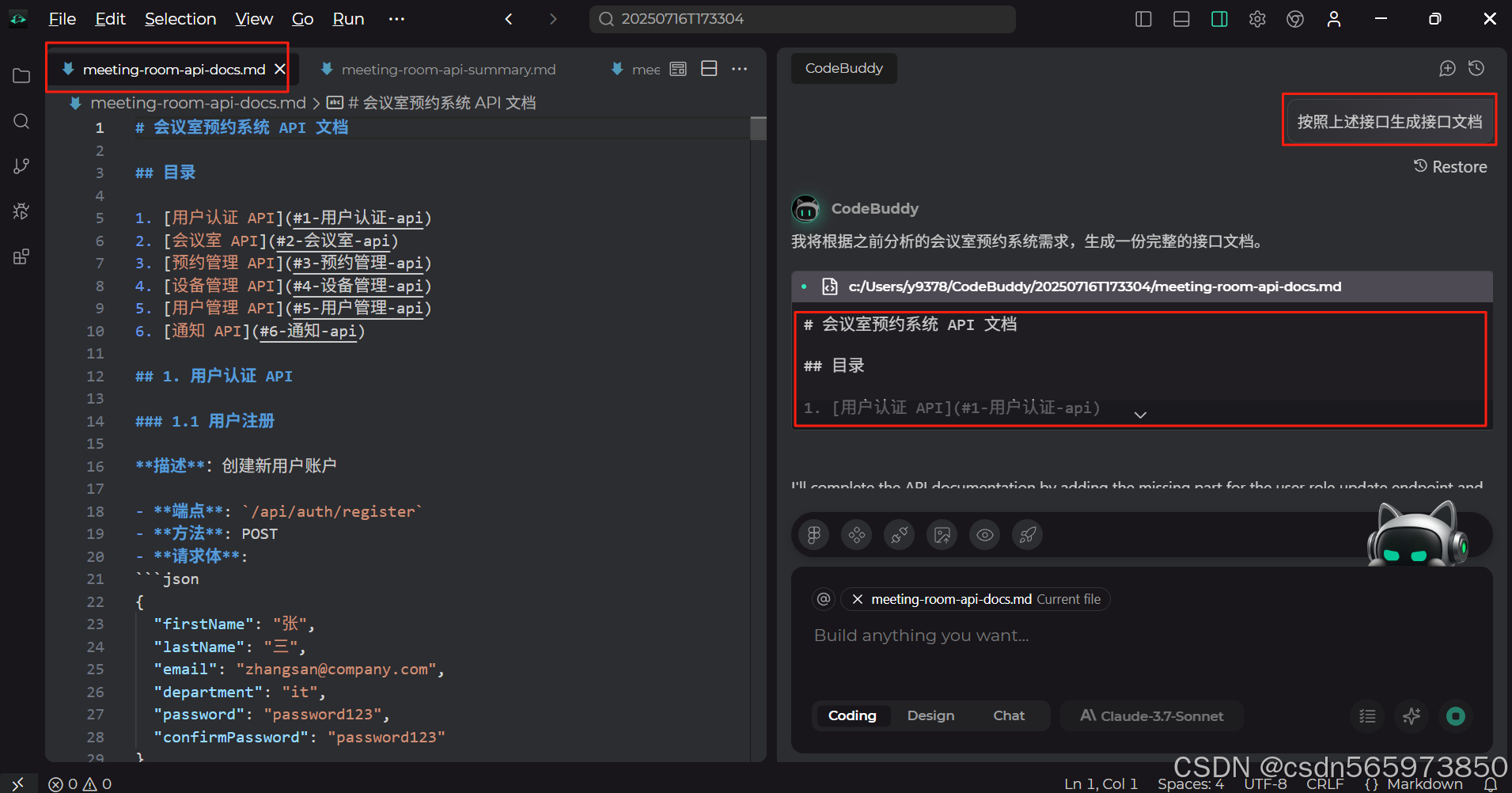
Task: Open the Run menu
Action: 348,19
